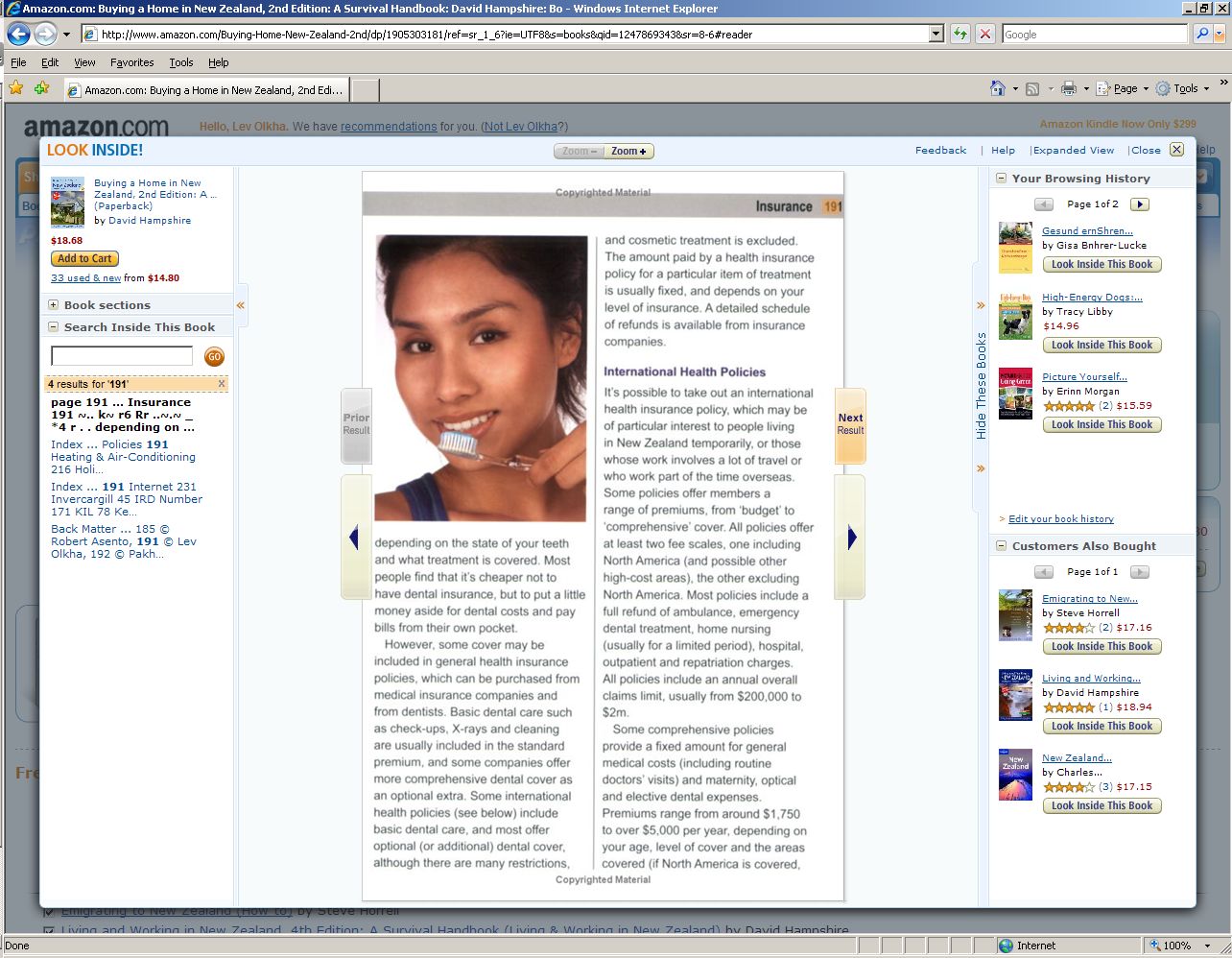Open recent pages dropdown next to Forward
1232x958 pixels.
click(x=66, y=35)
